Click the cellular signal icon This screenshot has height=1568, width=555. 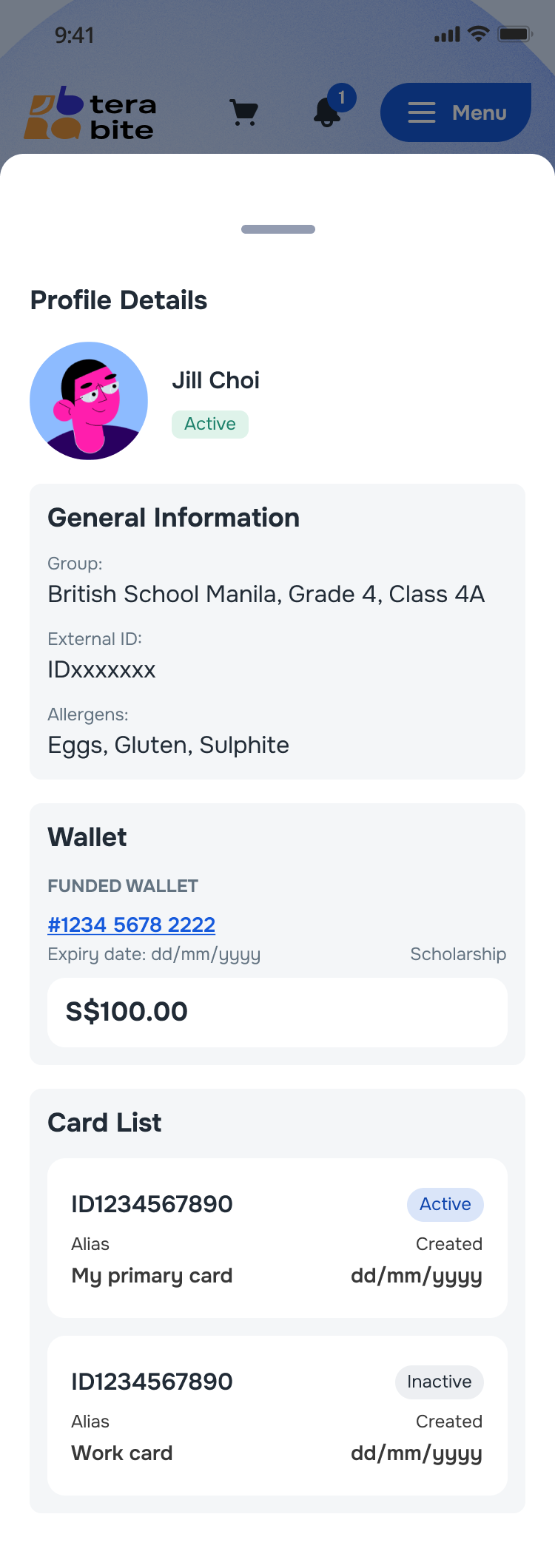(447, 34)
